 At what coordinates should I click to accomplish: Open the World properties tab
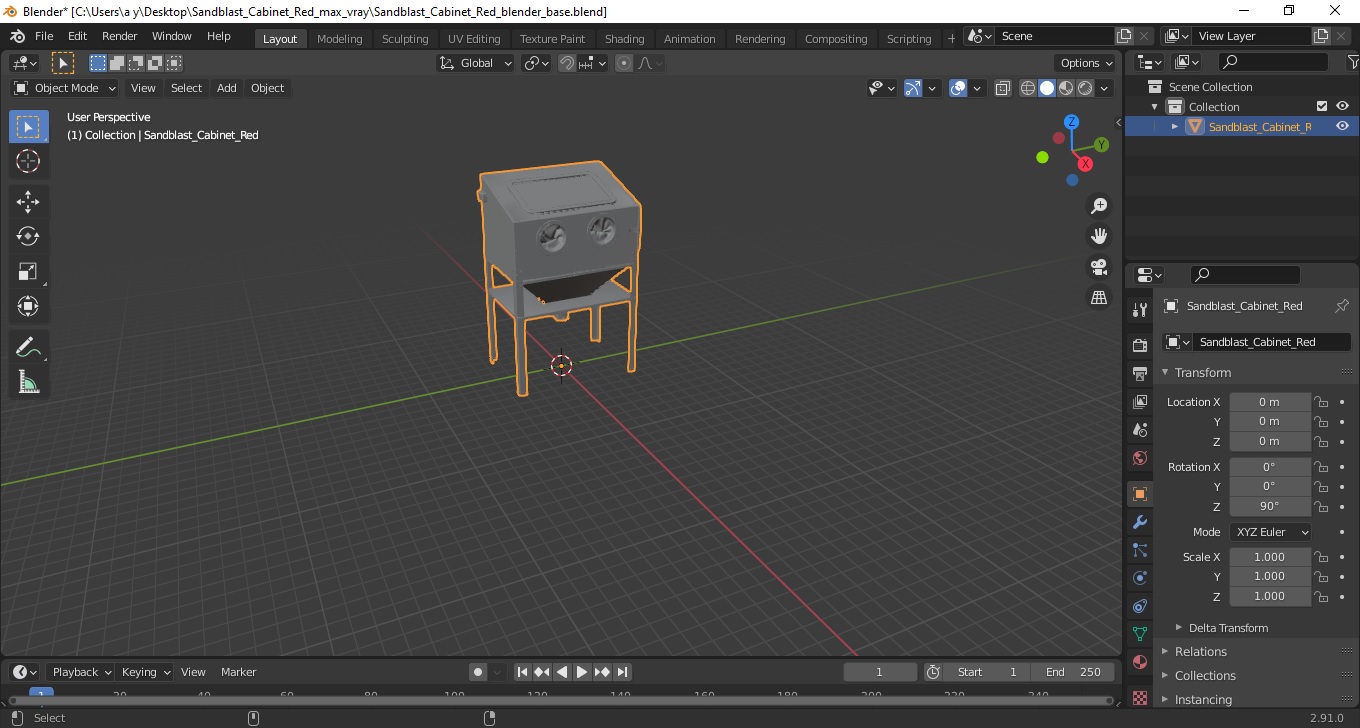[x=1140, y=458]
